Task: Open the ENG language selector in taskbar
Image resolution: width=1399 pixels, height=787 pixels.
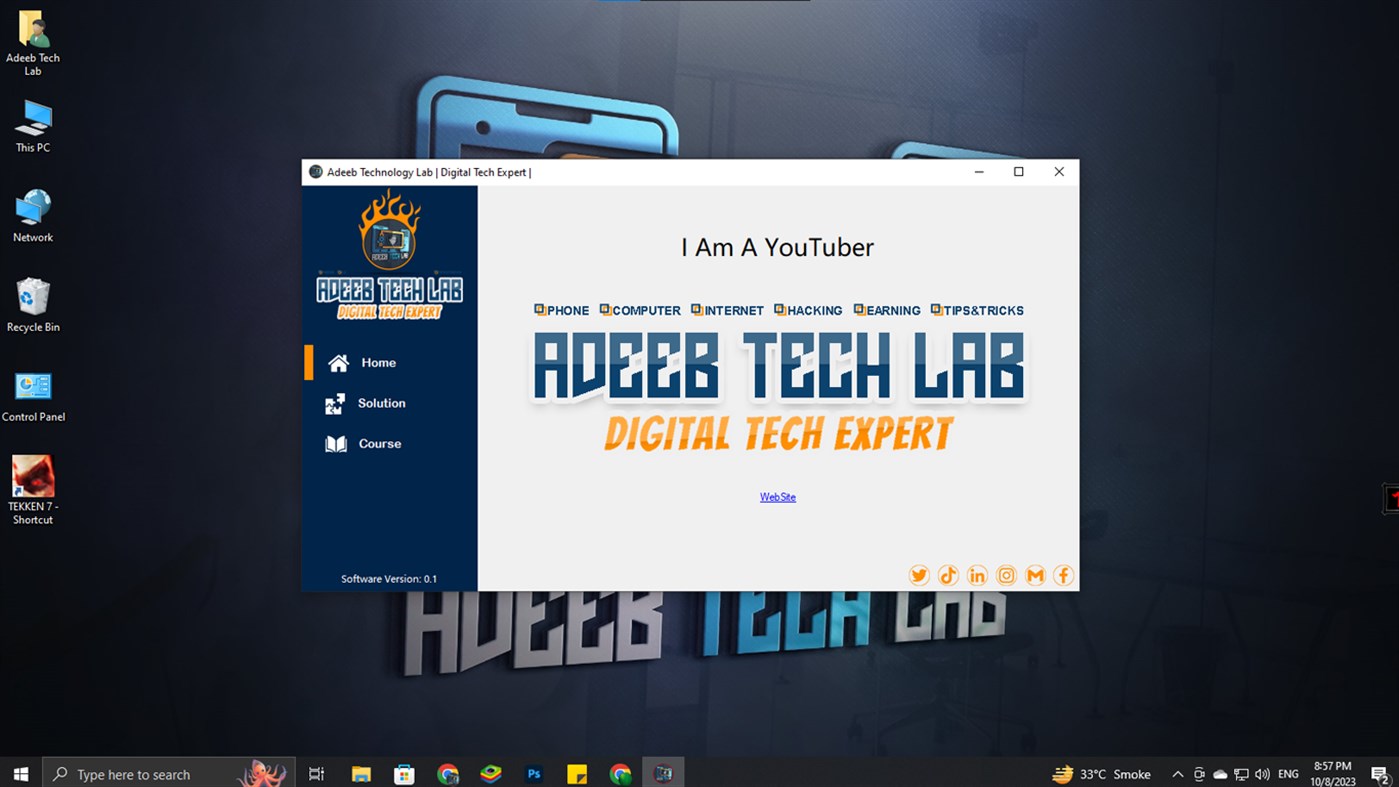Action: coord(1287,773)
